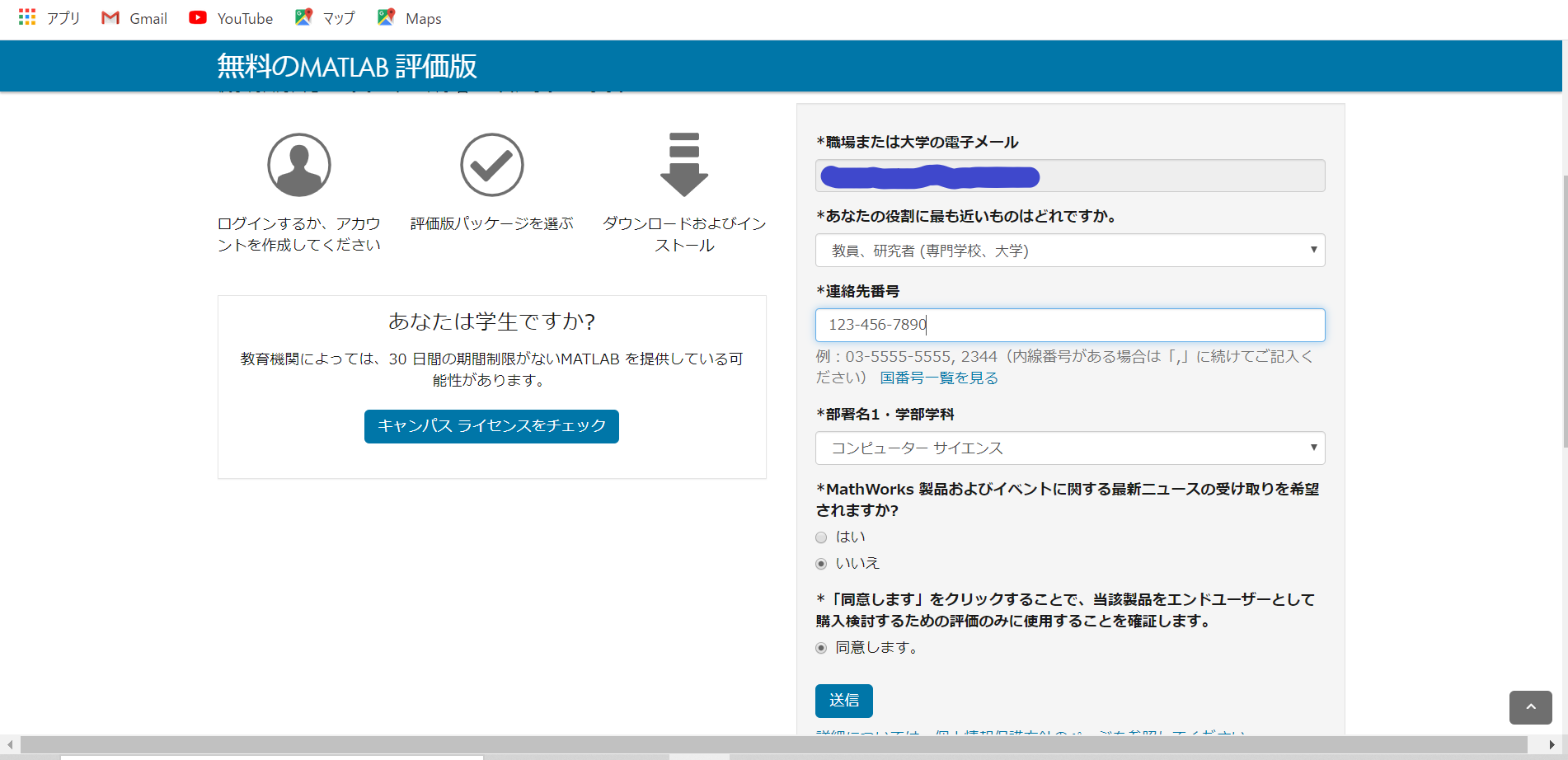Click the login account person icon

point(299,165)
